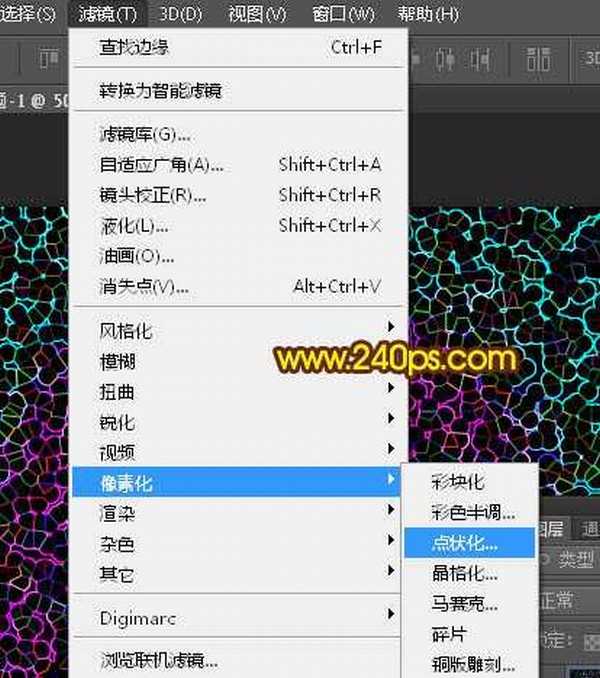Screen dimensions: 600x678
Task: Click the lock transparent pixels checkerboard icon
Action: pos(590,640)
